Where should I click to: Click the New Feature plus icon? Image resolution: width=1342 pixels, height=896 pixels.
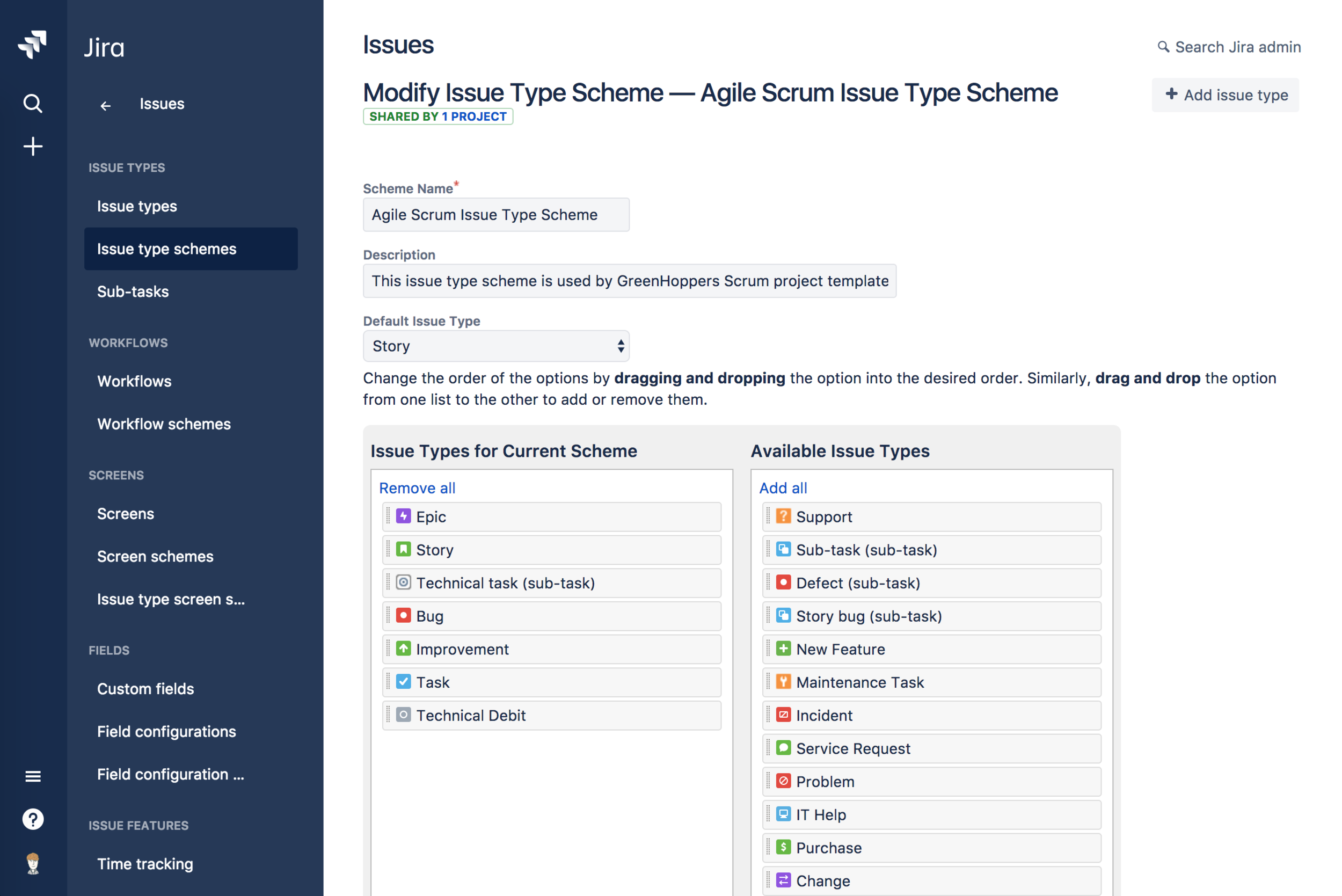click(783, 649)
